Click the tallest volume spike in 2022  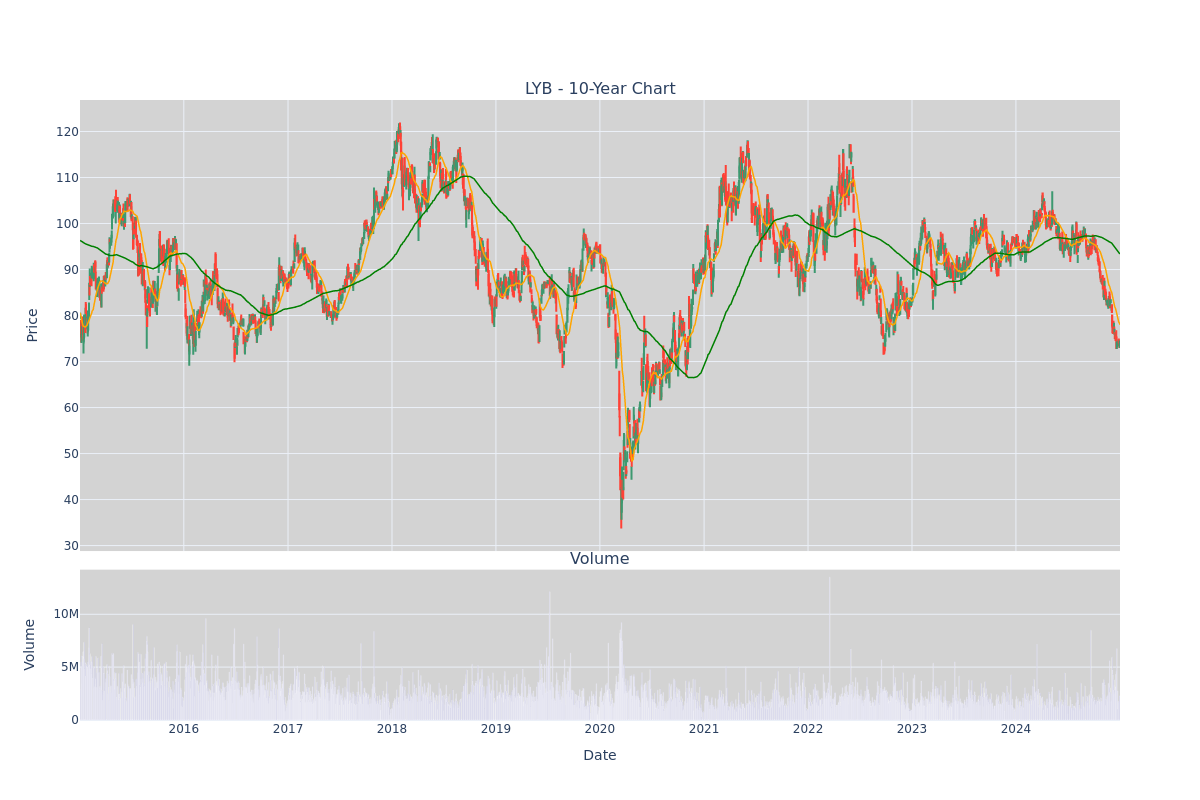point(829,648)
